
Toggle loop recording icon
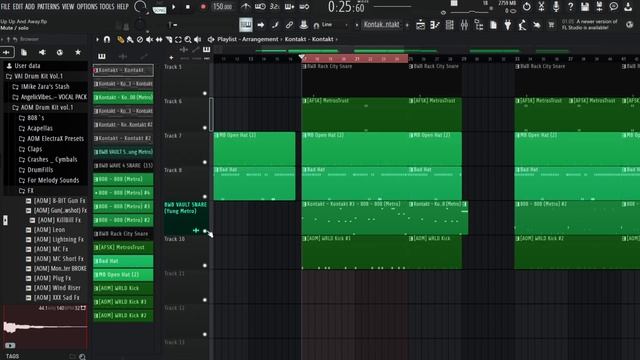pos(304,7)
